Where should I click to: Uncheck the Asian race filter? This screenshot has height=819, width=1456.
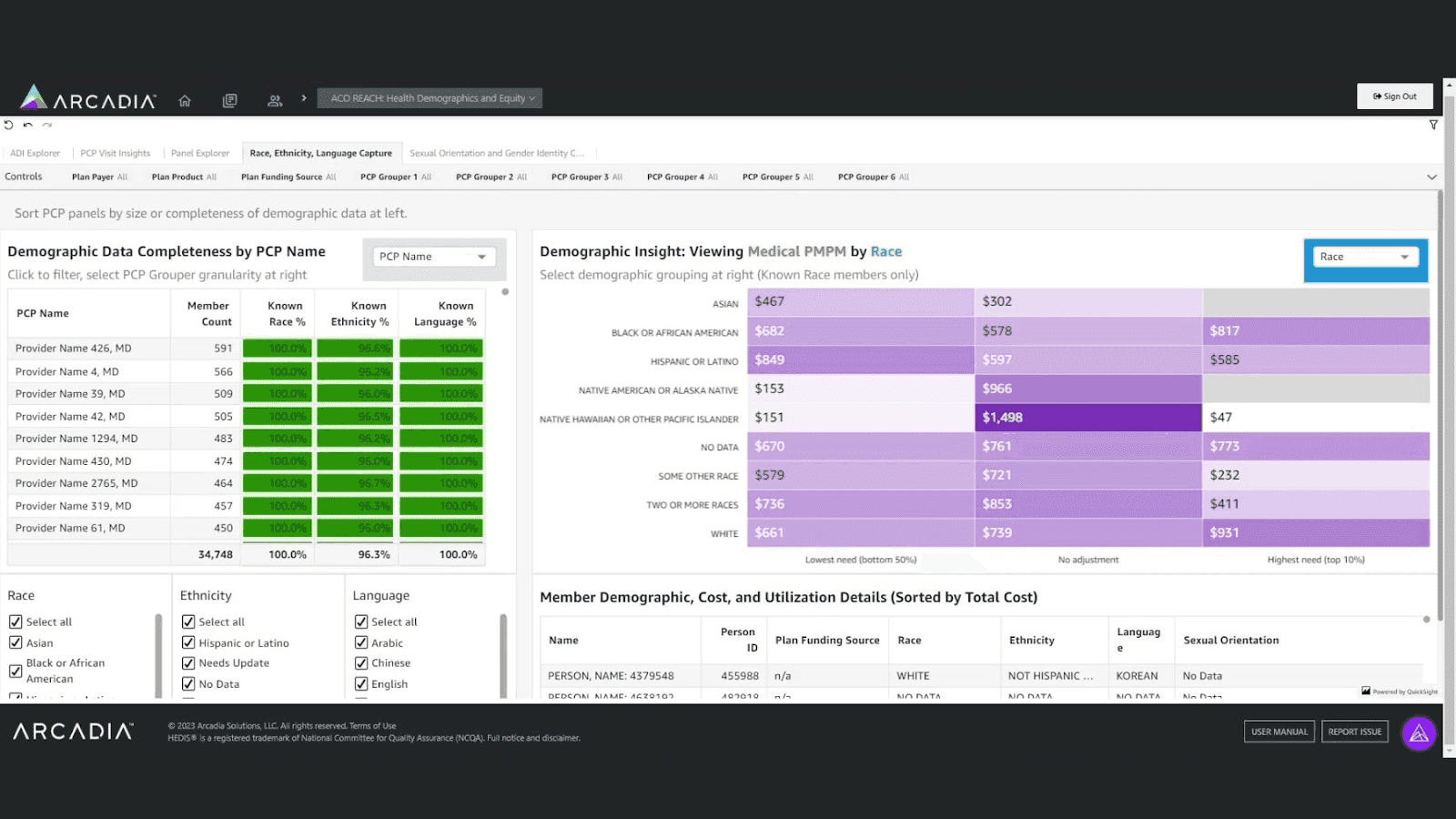click(15, 642)
